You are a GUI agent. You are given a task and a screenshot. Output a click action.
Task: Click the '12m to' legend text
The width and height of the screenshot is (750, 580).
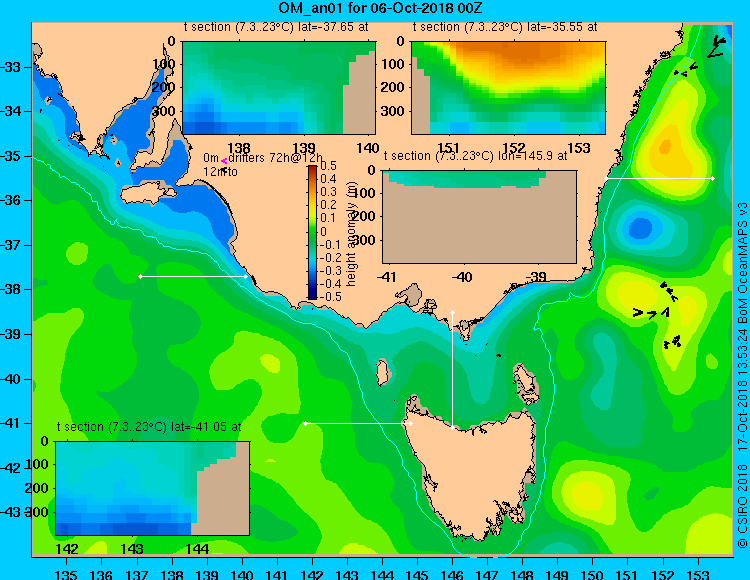(x=220, y=171)
